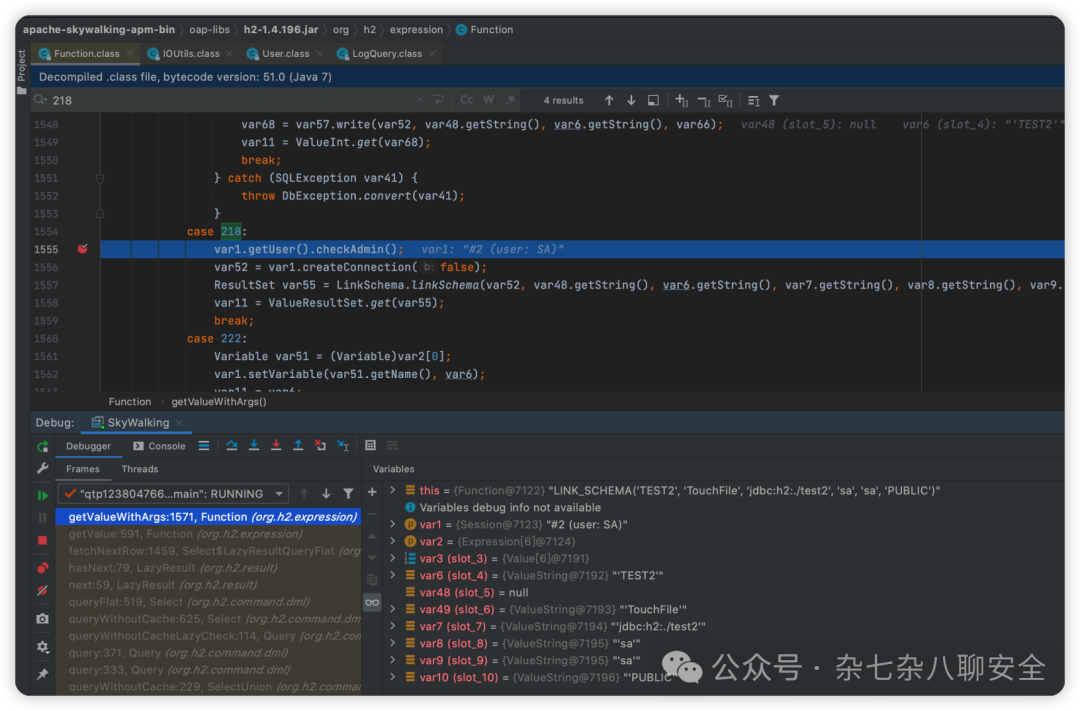The image size is (1080, 711).
Task: Expand the var3 (slot_3) node
Action: pos(393,558)
